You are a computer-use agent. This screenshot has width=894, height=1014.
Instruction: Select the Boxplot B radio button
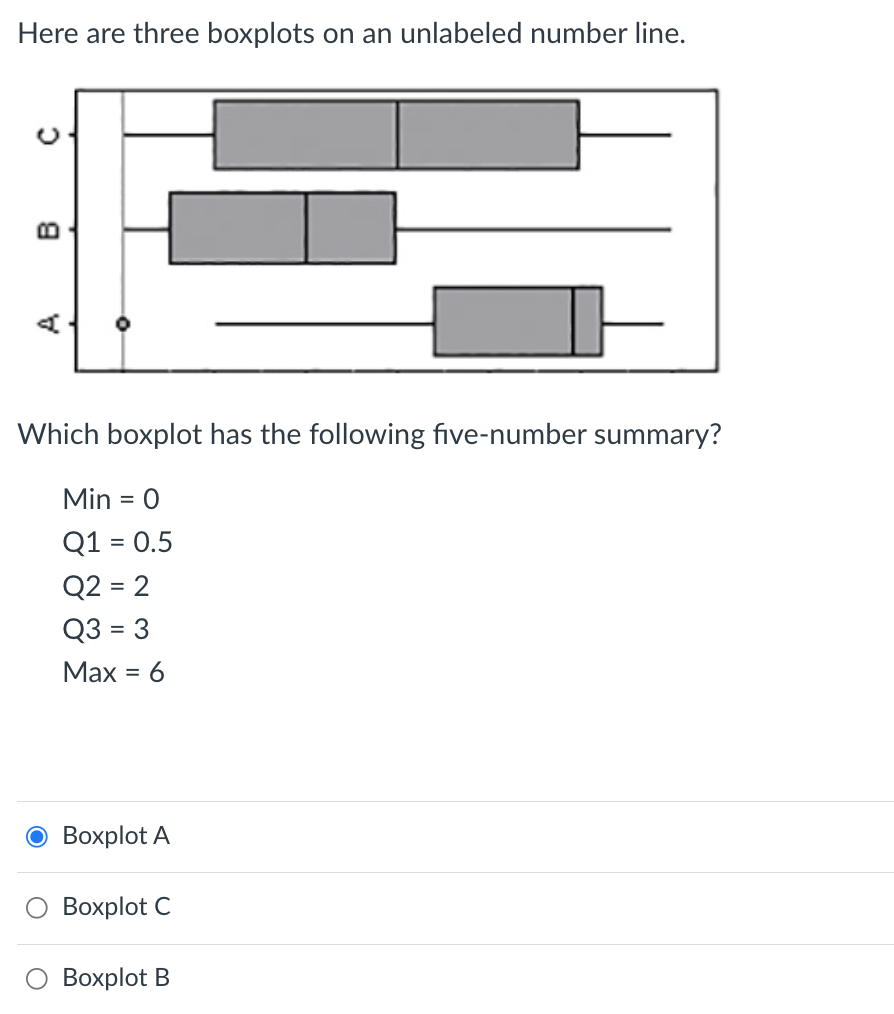(x=36, y=978)
